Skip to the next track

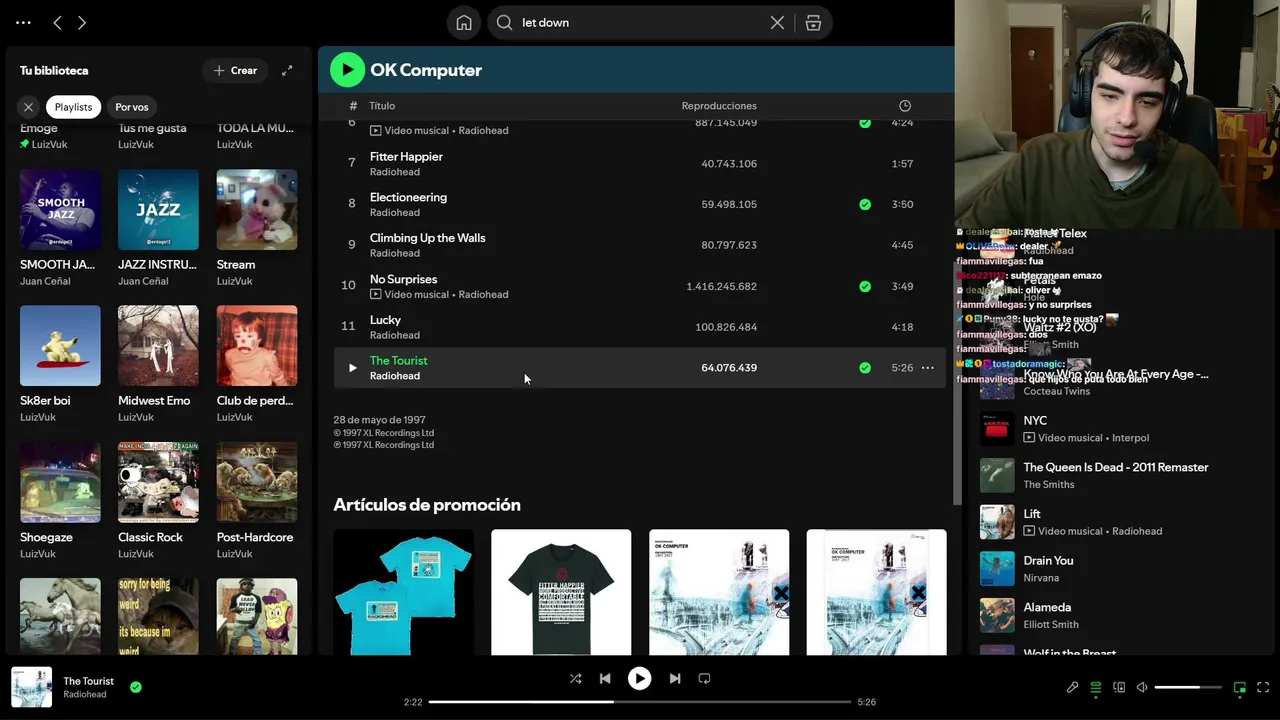click(x=675, y=678)
